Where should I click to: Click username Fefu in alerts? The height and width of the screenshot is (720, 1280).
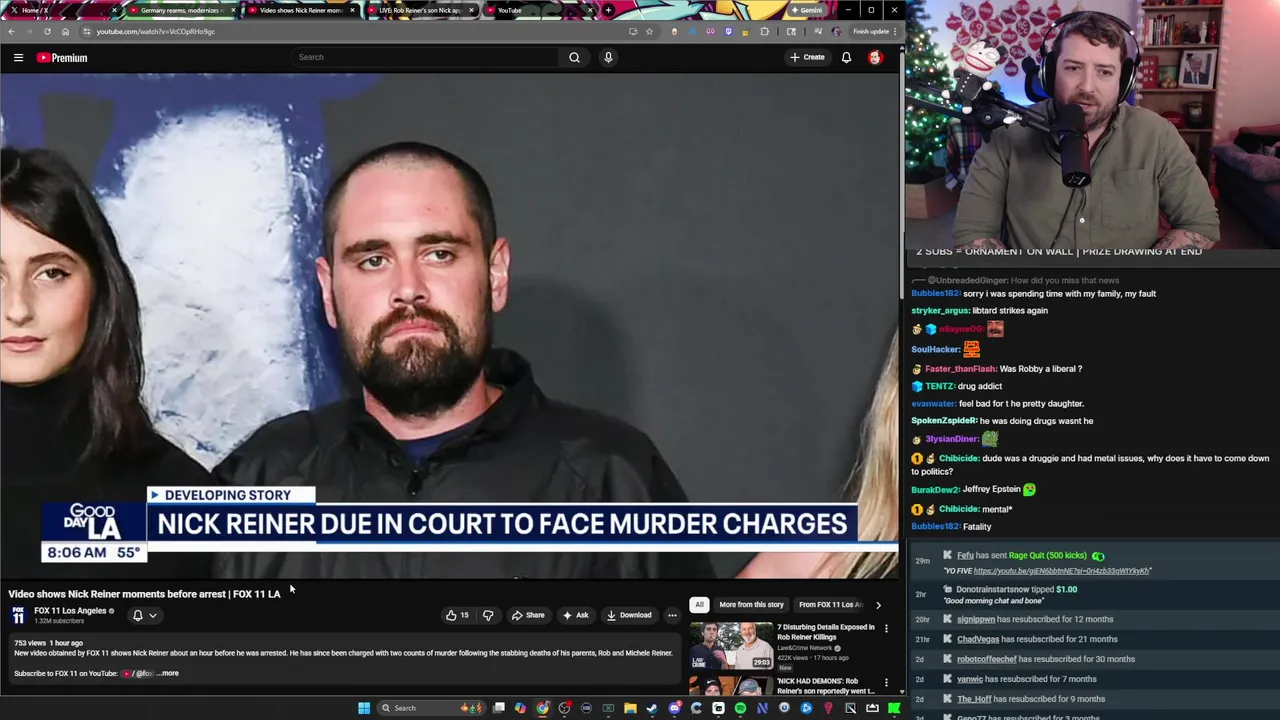(x=965, y=556)
